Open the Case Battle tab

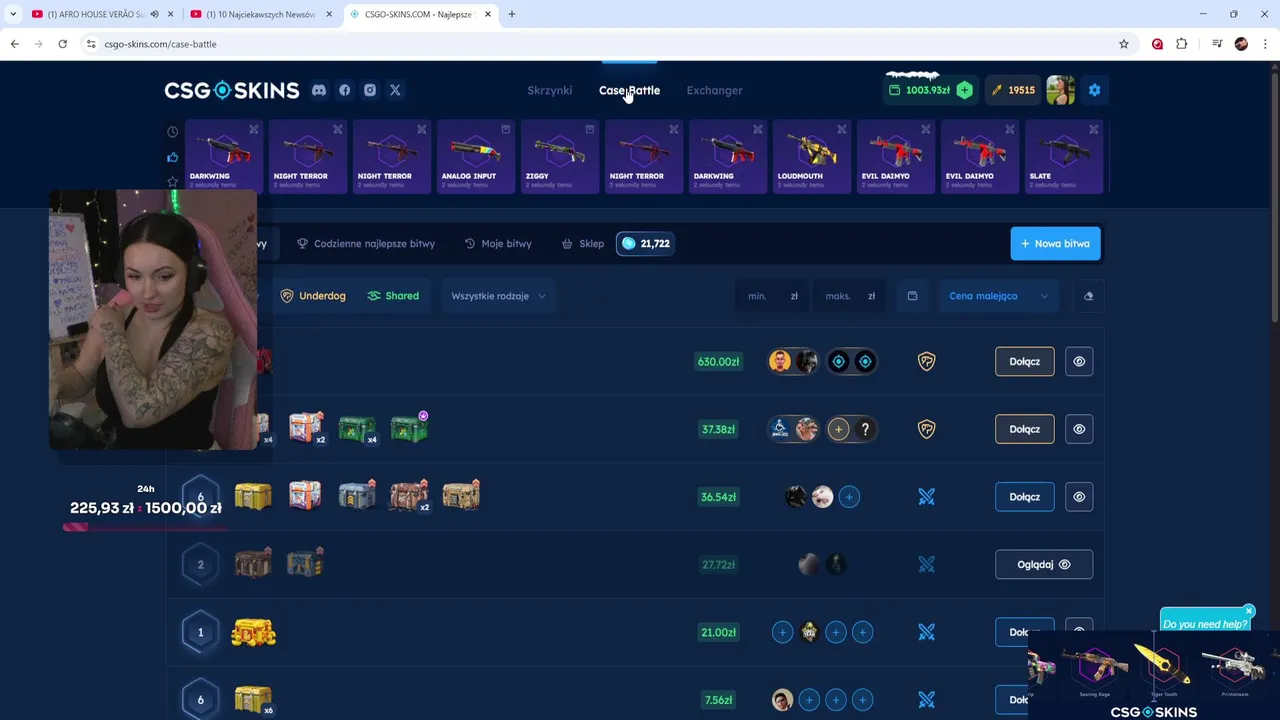click(x=629, y=90)
